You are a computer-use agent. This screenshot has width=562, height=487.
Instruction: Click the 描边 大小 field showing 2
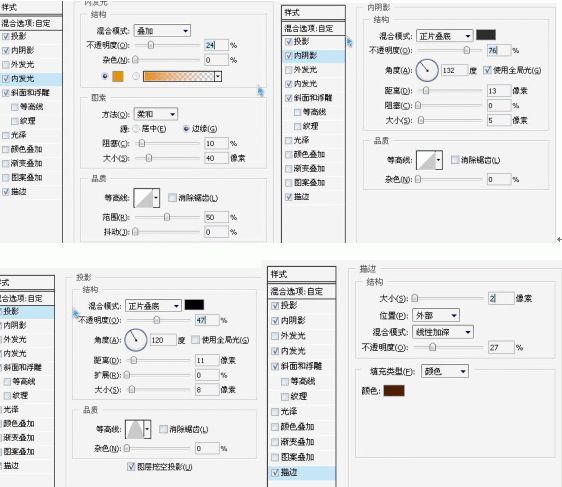tap(501, 298)
